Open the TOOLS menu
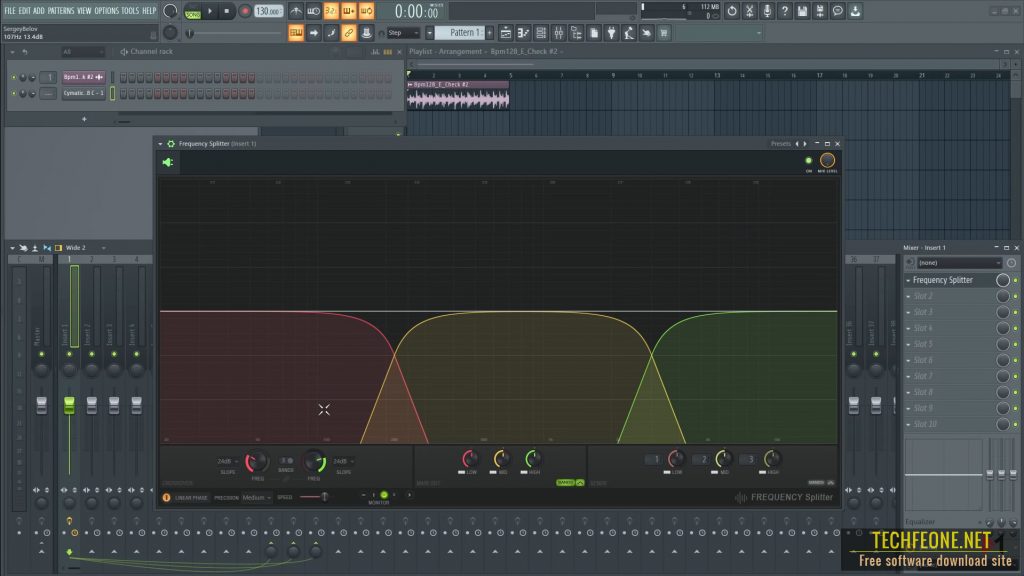The width and height of the screenshot is (1024, 576). (x=130, y=10)
